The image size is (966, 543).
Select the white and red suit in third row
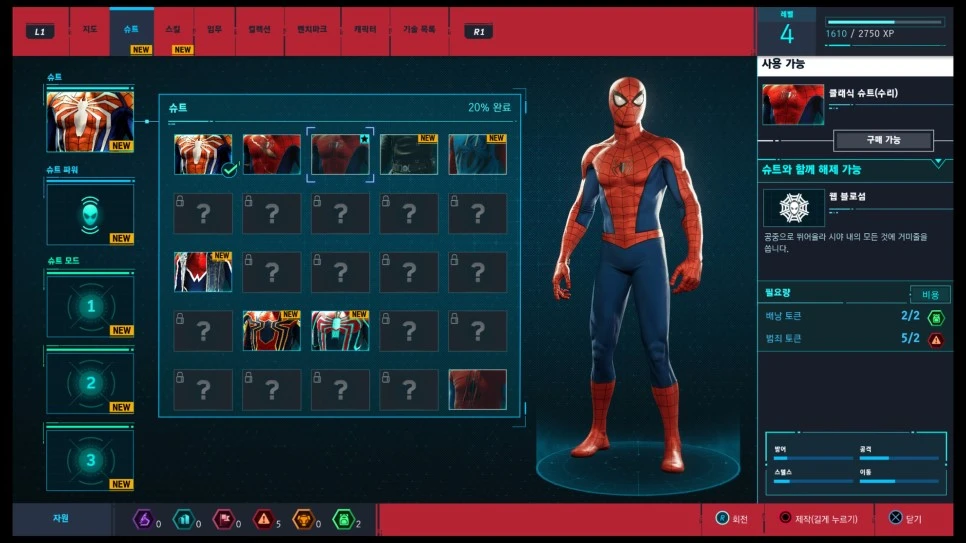[203, 272]
